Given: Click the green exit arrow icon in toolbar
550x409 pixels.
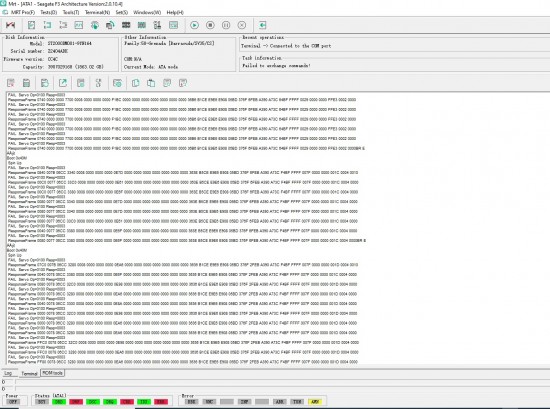Looking at the screenshot, I should [x=262, y=25].
